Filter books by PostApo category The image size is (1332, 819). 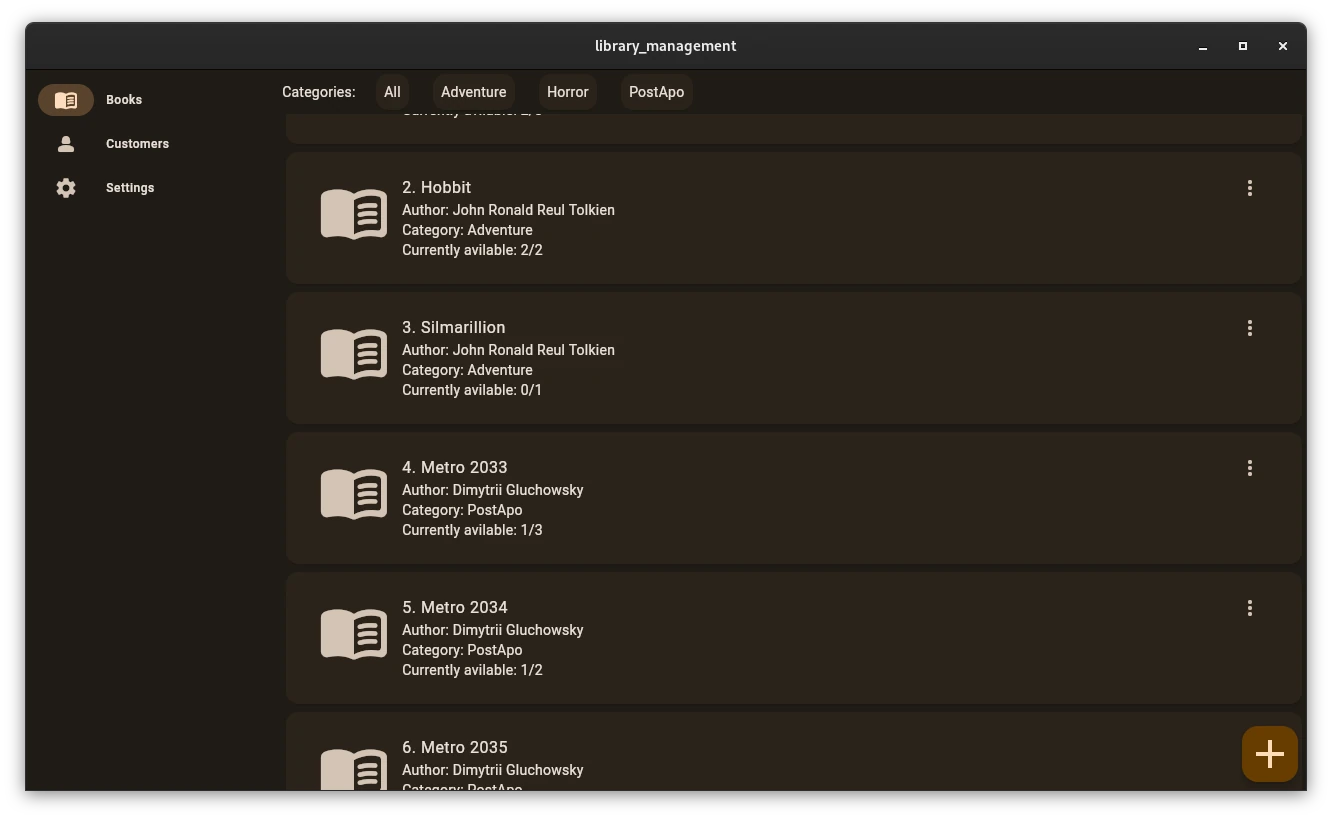click(x=657, y=92)
